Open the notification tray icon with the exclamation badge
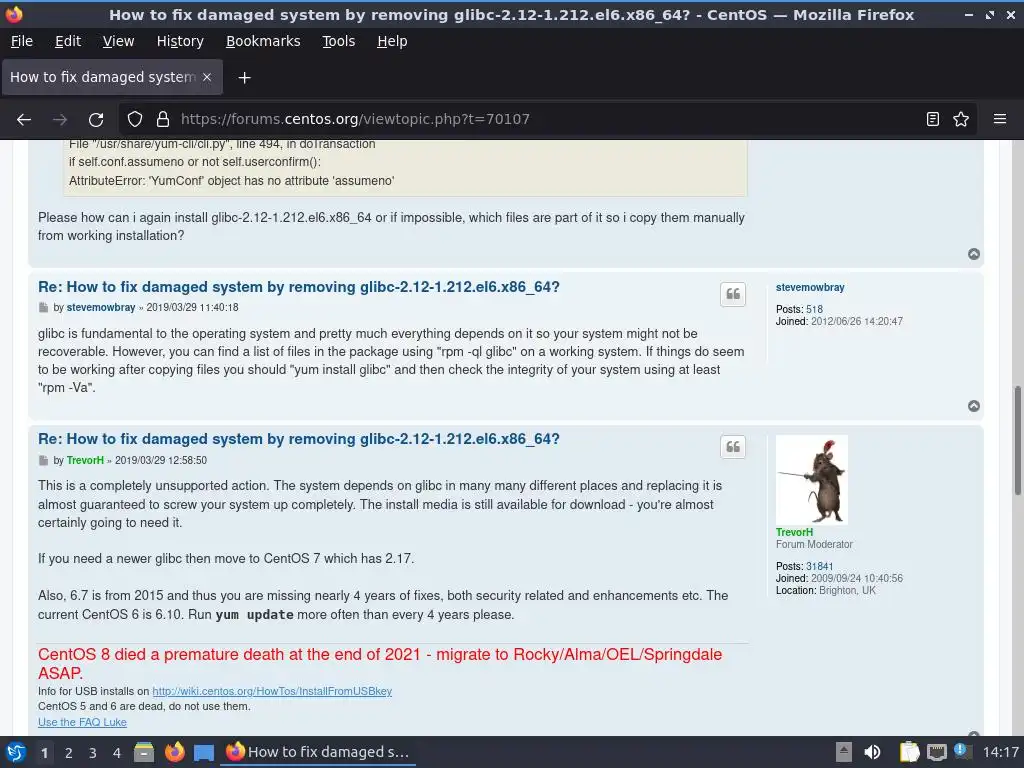The width and height of the screenshot is (1024, 768). tap(961, 751)
